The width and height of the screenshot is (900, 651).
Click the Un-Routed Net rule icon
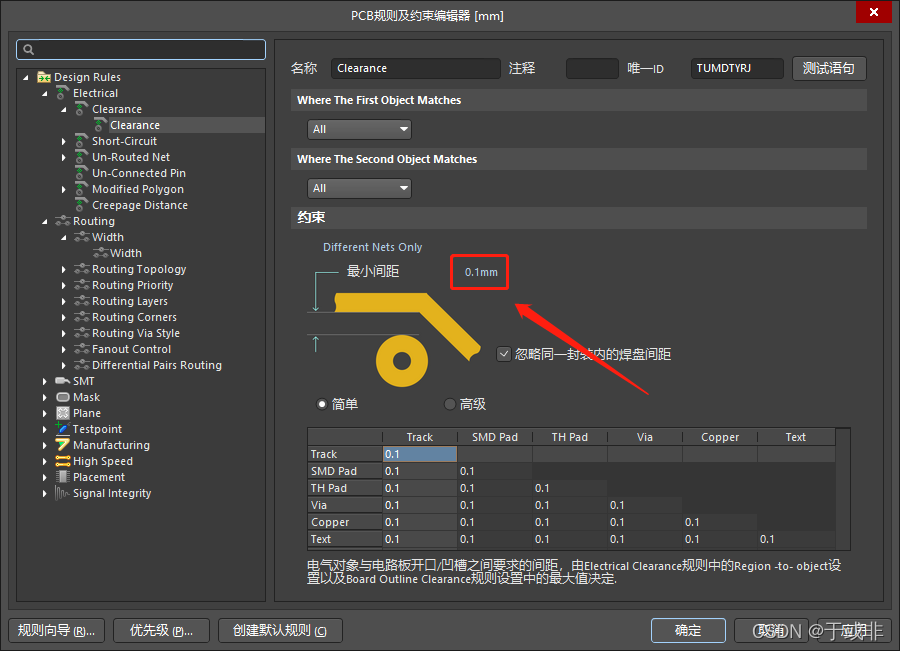point(82,157)
